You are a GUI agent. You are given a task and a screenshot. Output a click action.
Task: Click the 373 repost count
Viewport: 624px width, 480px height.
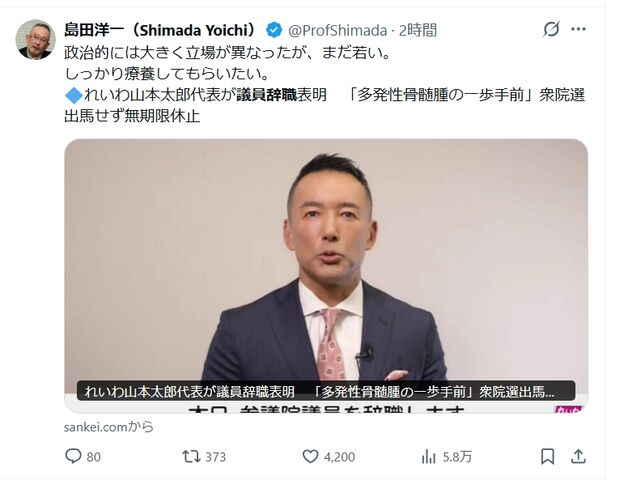click(216, 457)
